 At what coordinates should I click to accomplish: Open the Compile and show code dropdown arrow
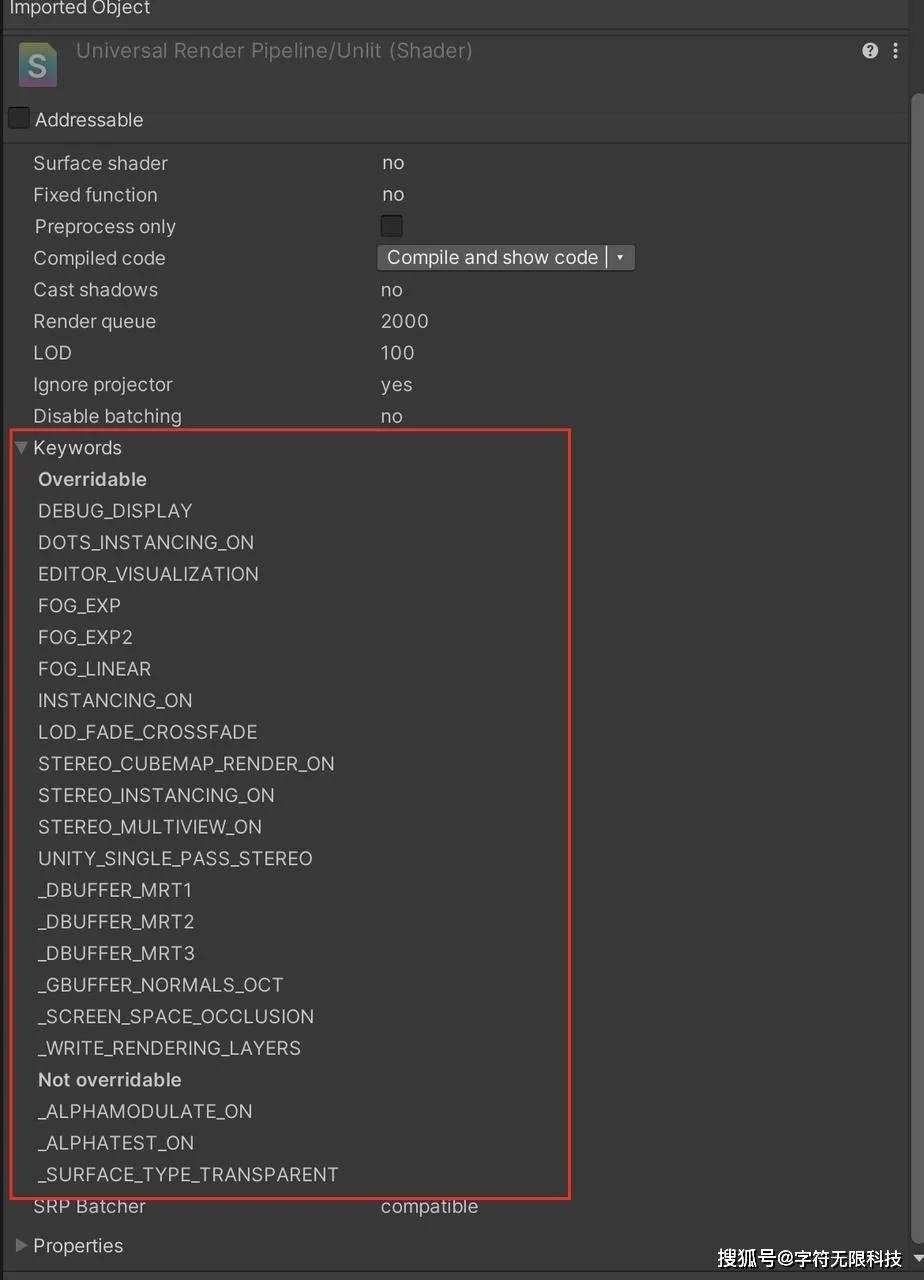click(x=621, y=257)
